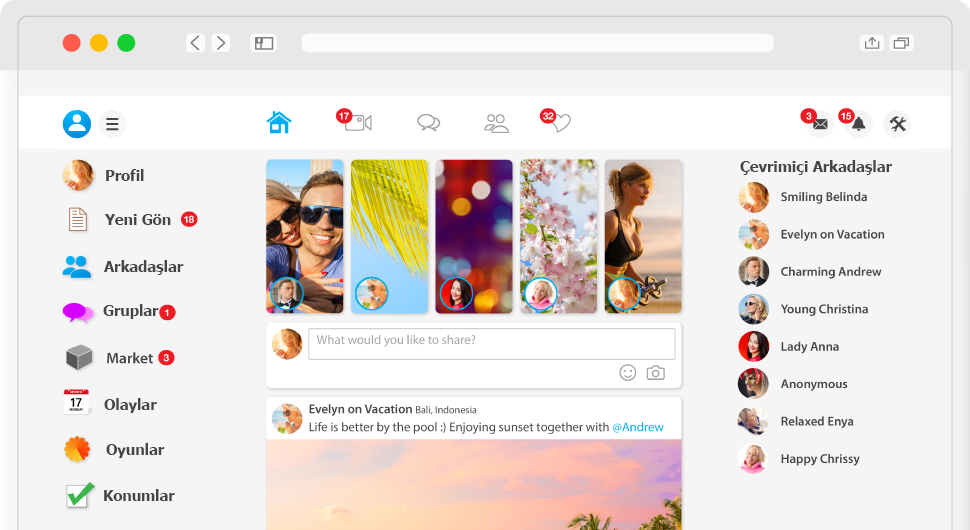This screenshot has height=530, width=970.
Task: Open the heart icon with 32 badge
Action: click(561, 123)
